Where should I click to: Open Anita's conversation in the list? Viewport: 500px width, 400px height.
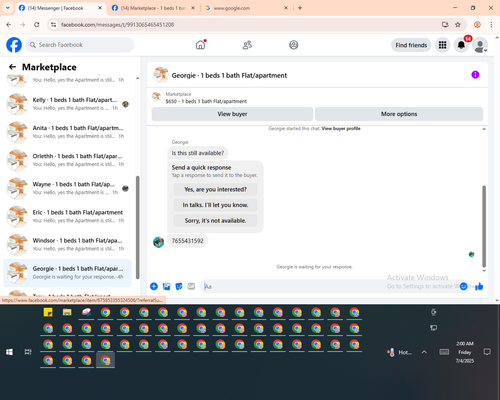(x=68, y=132)
